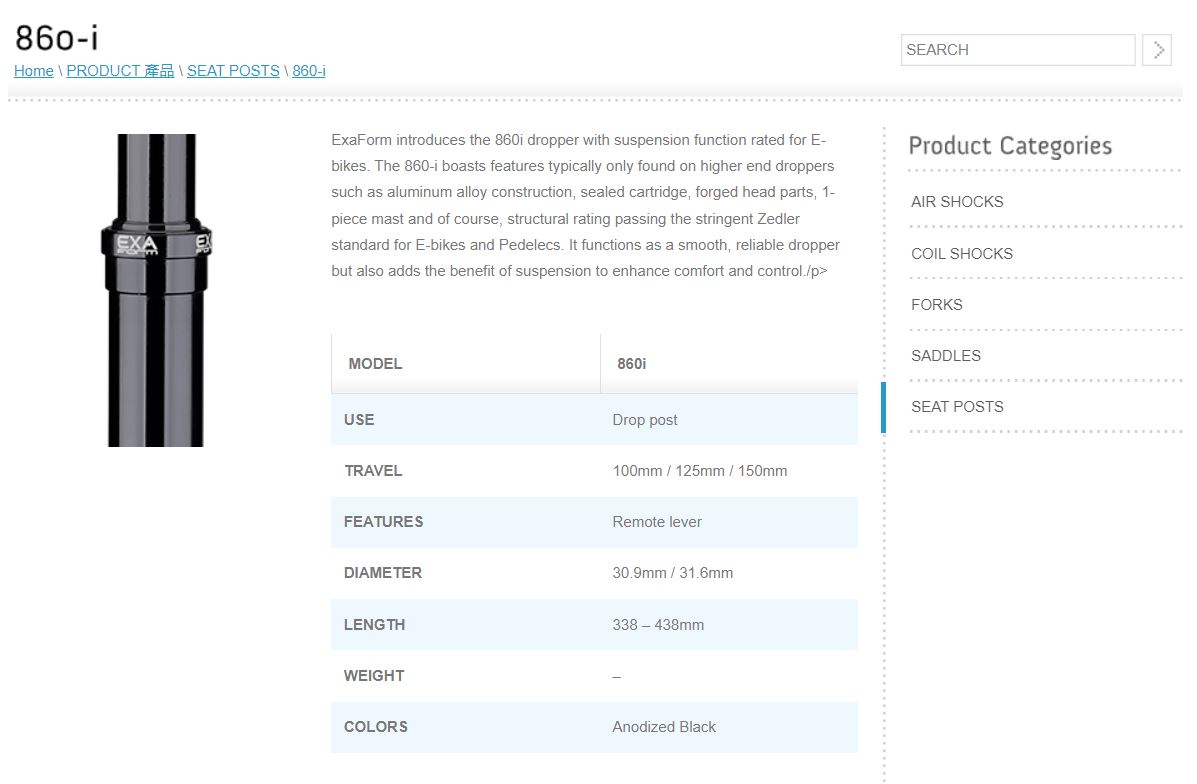Click the 860-i page title heading
The height and width of the screenshot is (784, 1197).
click(57, 38)
